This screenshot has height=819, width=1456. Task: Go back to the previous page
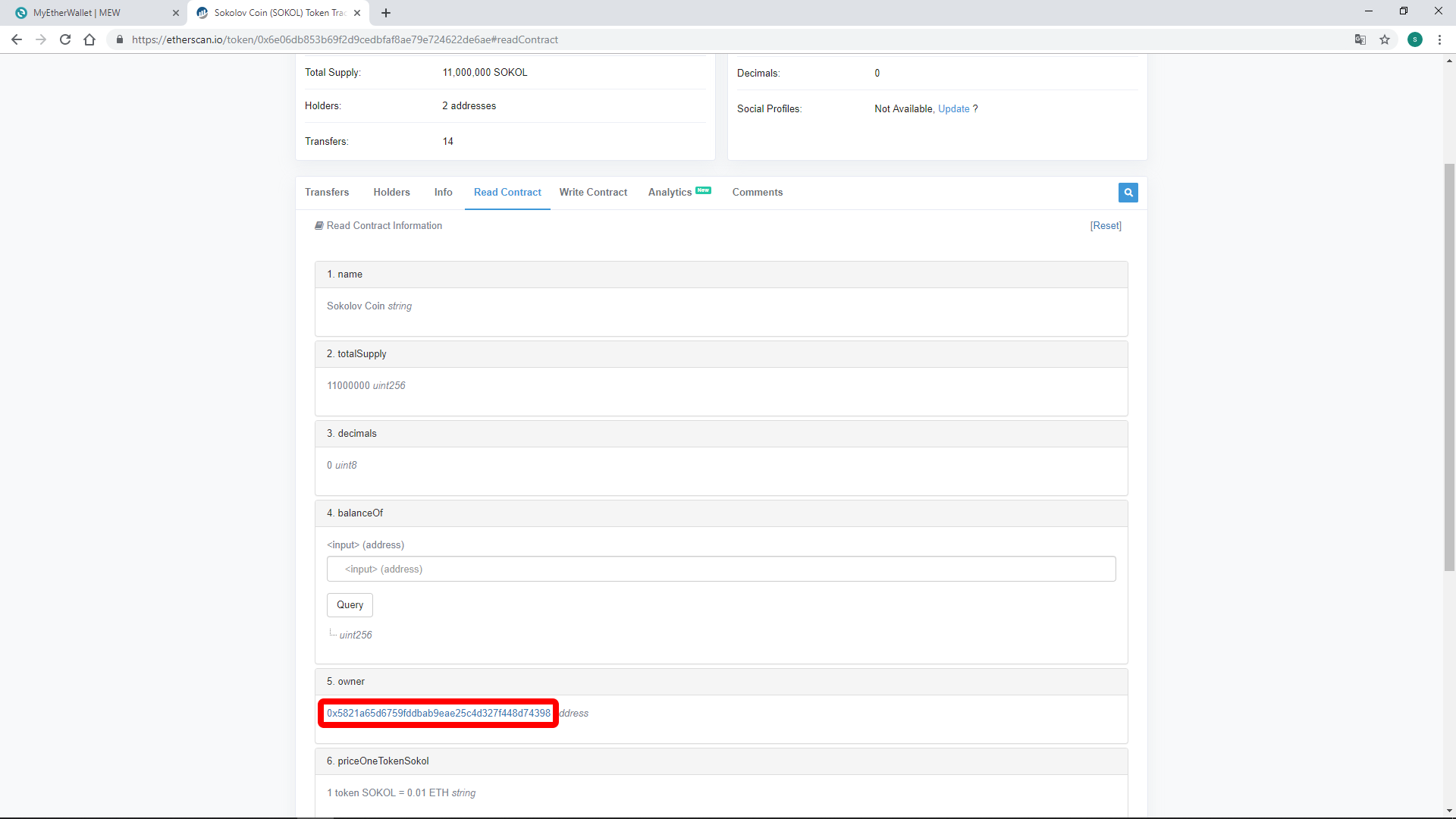coord(17,39)
